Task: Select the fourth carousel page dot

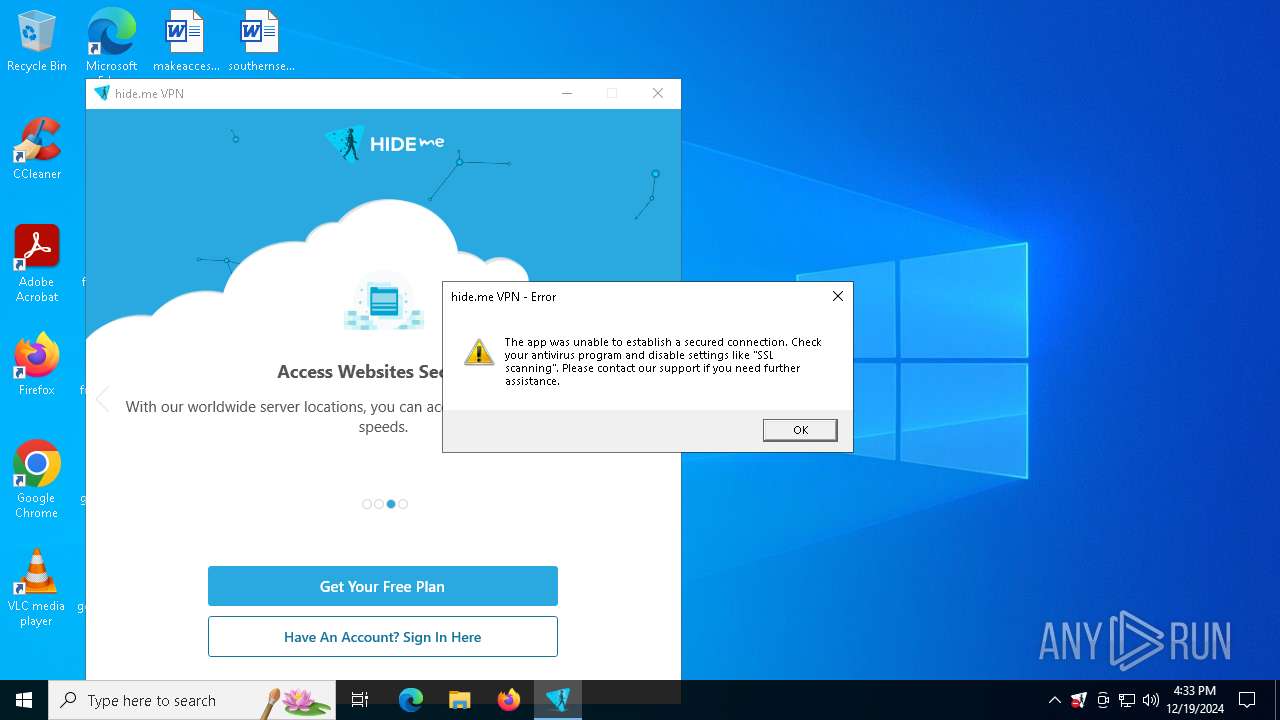Action: tap(403, 504)
